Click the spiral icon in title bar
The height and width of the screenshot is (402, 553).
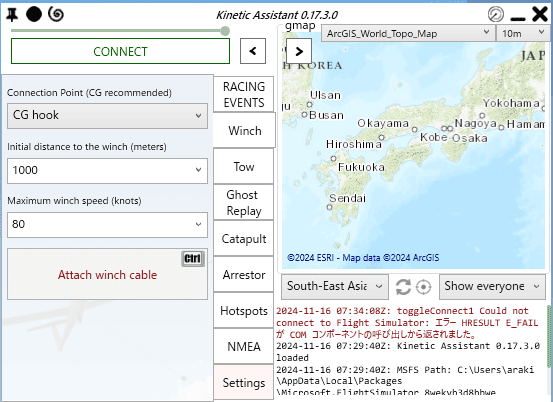(x=56, y=14)
